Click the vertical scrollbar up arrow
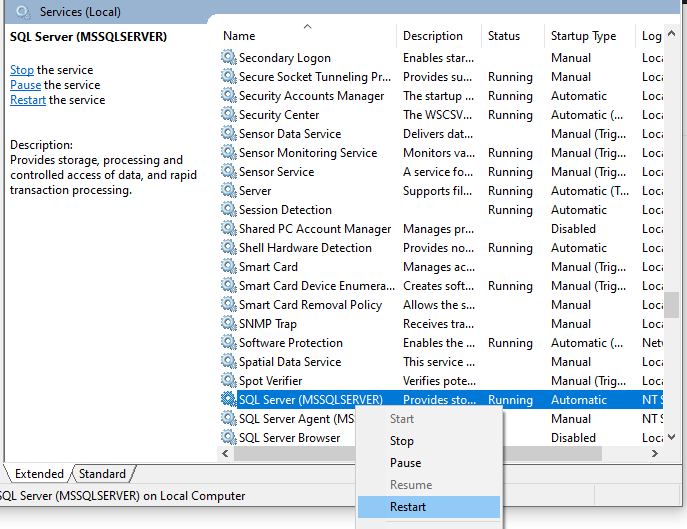 pos(671,33)
